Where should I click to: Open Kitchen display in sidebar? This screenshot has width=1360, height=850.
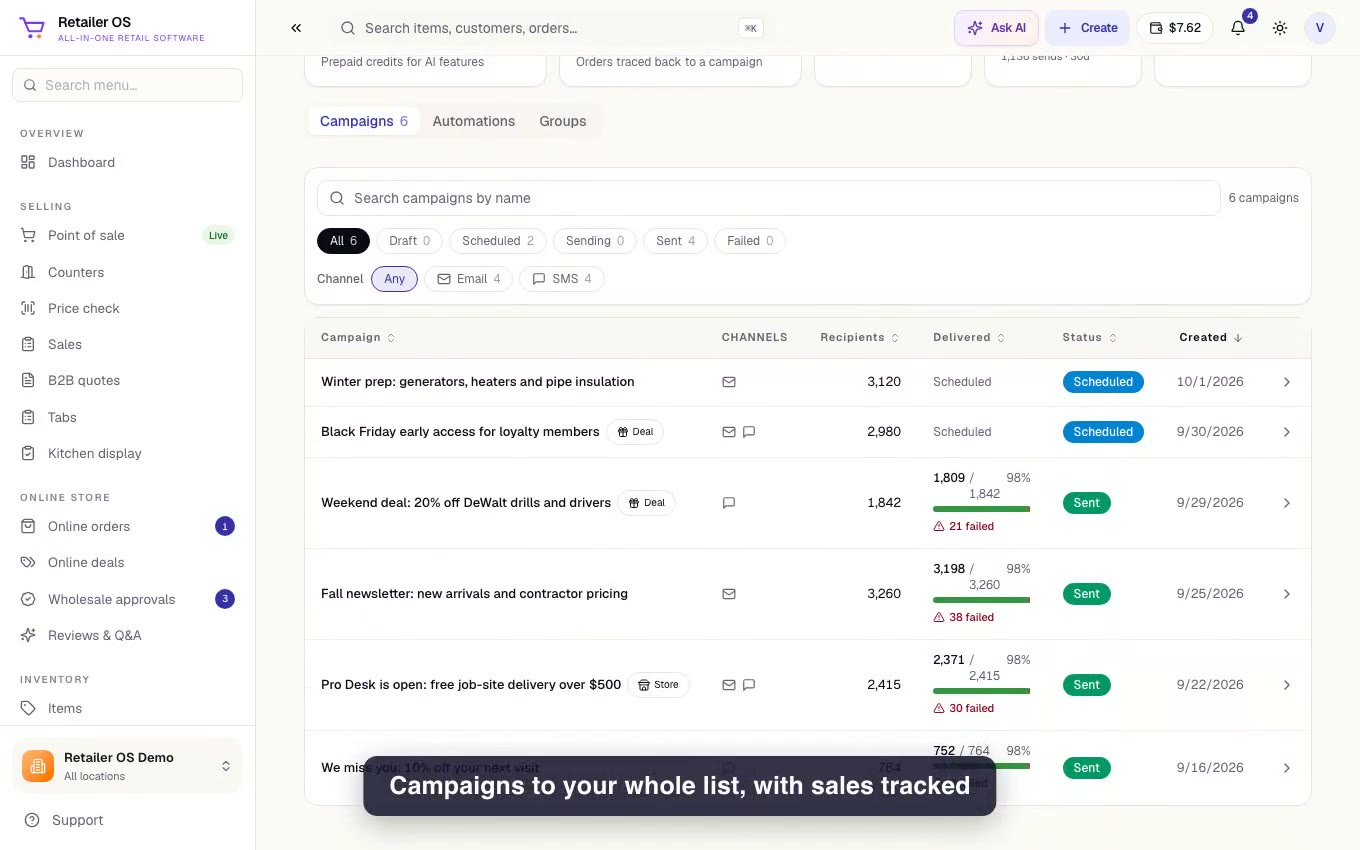pyautogui.click(x=127, y=453)
